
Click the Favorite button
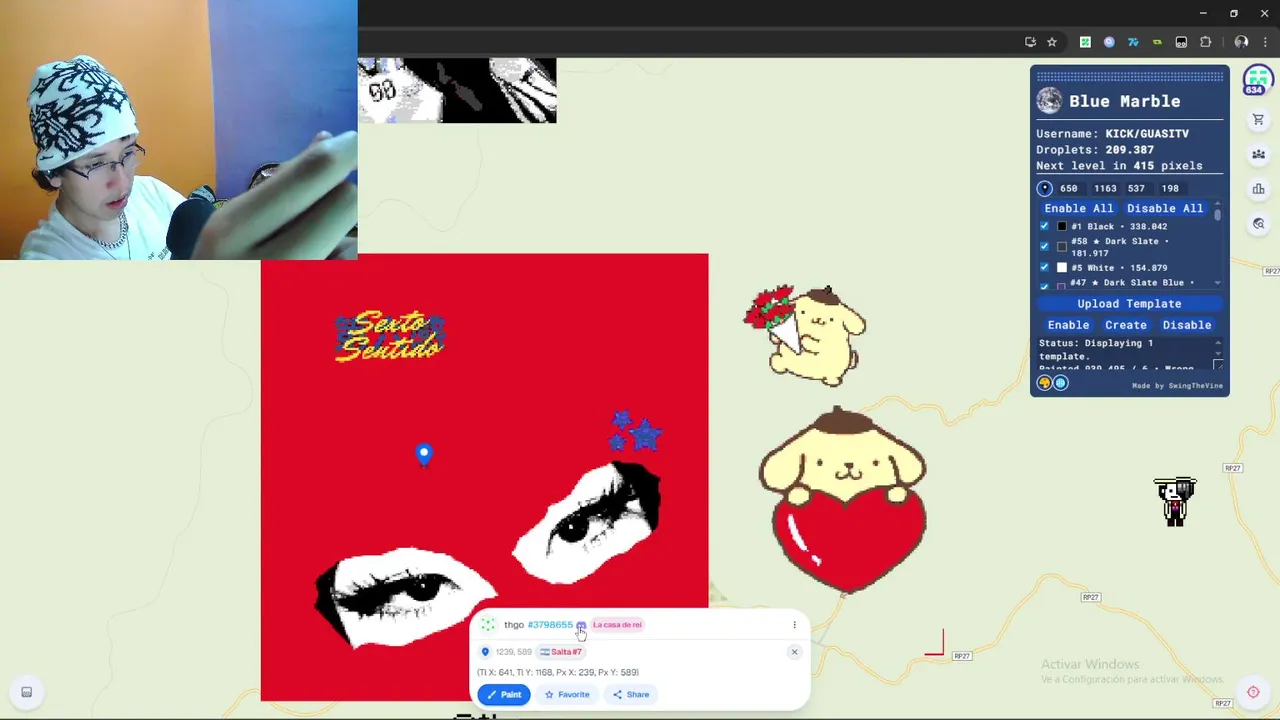point(567,694)
